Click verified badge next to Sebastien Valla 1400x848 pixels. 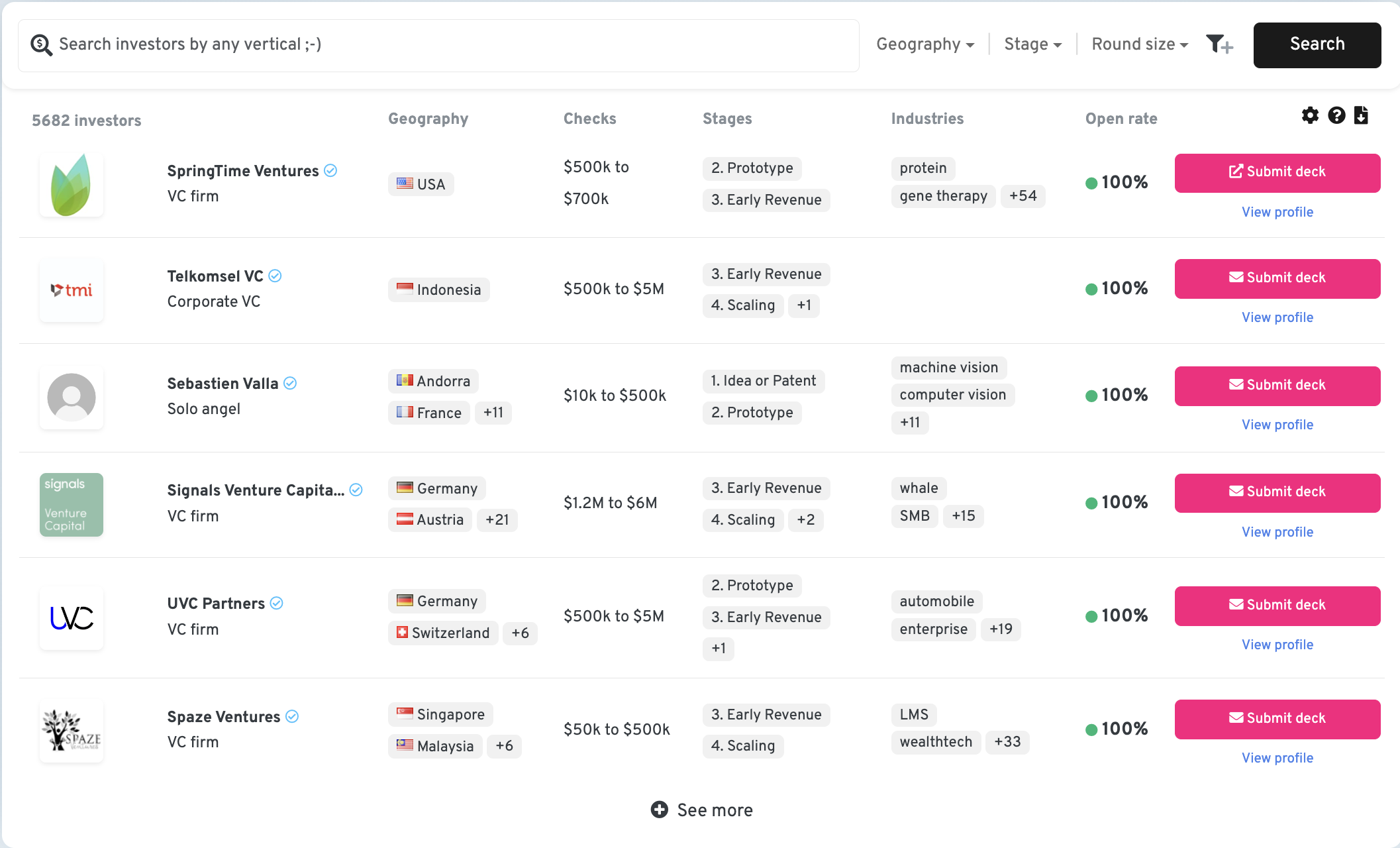tap(290, 384)
